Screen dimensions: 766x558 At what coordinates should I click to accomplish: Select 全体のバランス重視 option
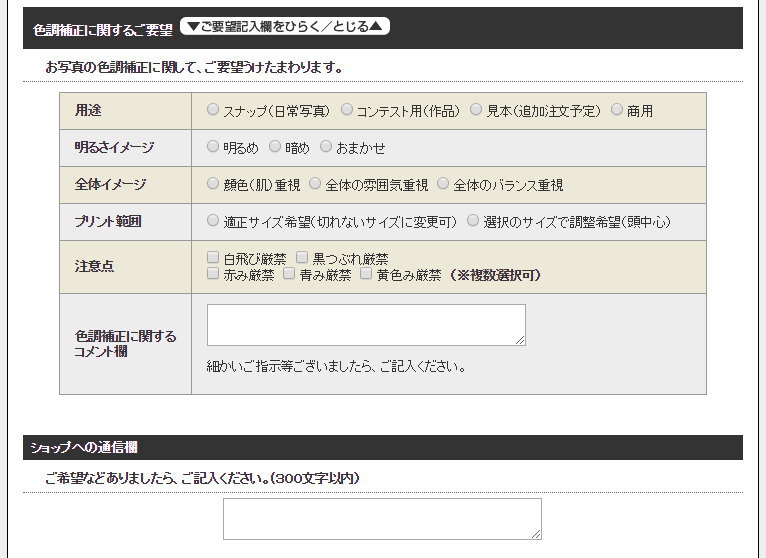pyautogui.click(x=443, y=183)
